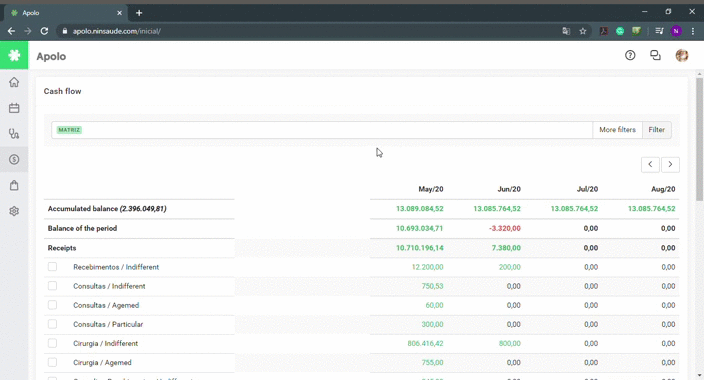Click the Accumulated balance row label
The width and height of the screenshot is (704, 380).
click(x=107, y=208)
